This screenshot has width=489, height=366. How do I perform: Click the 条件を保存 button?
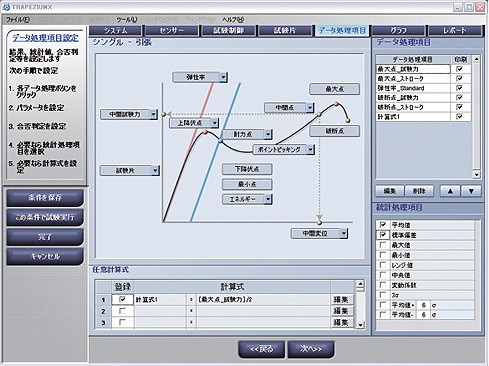45,198
